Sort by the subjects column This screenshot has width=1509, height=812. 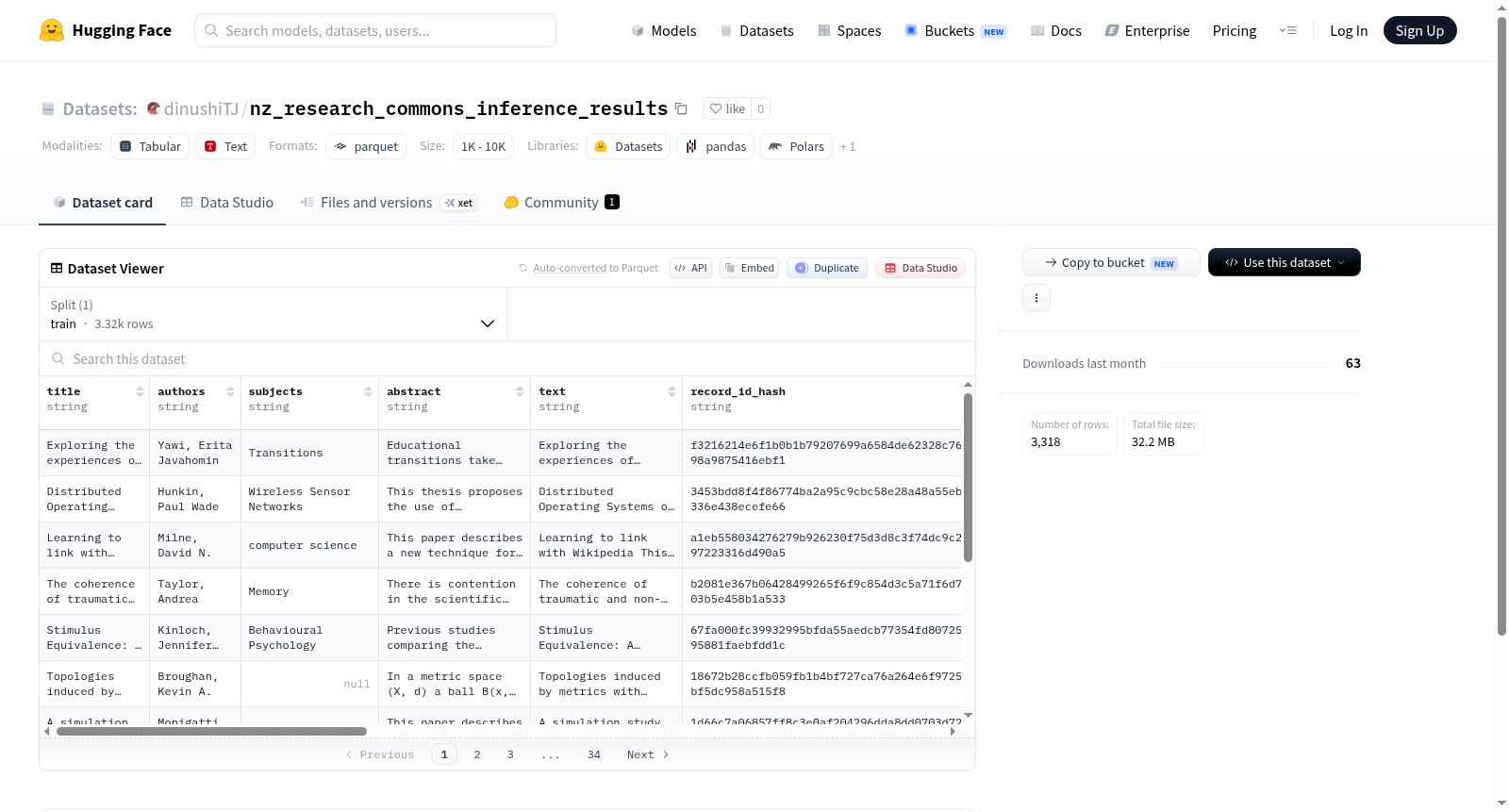click(x=368, y=391)
